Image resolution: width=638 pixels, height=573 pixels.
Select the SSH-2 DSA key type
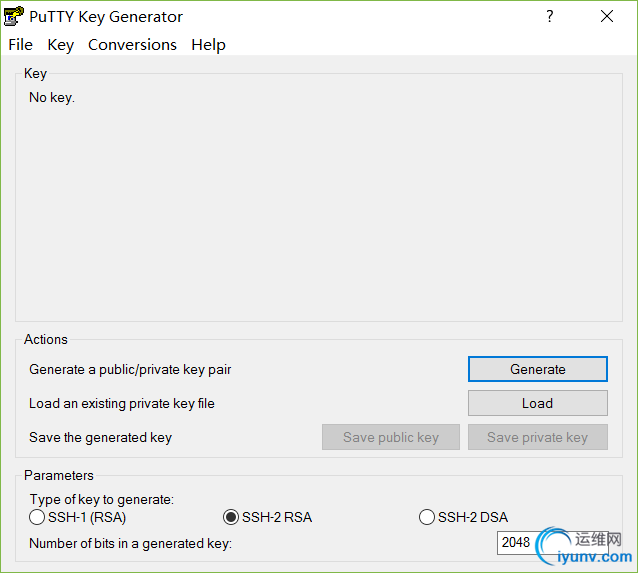click(463, 517)
